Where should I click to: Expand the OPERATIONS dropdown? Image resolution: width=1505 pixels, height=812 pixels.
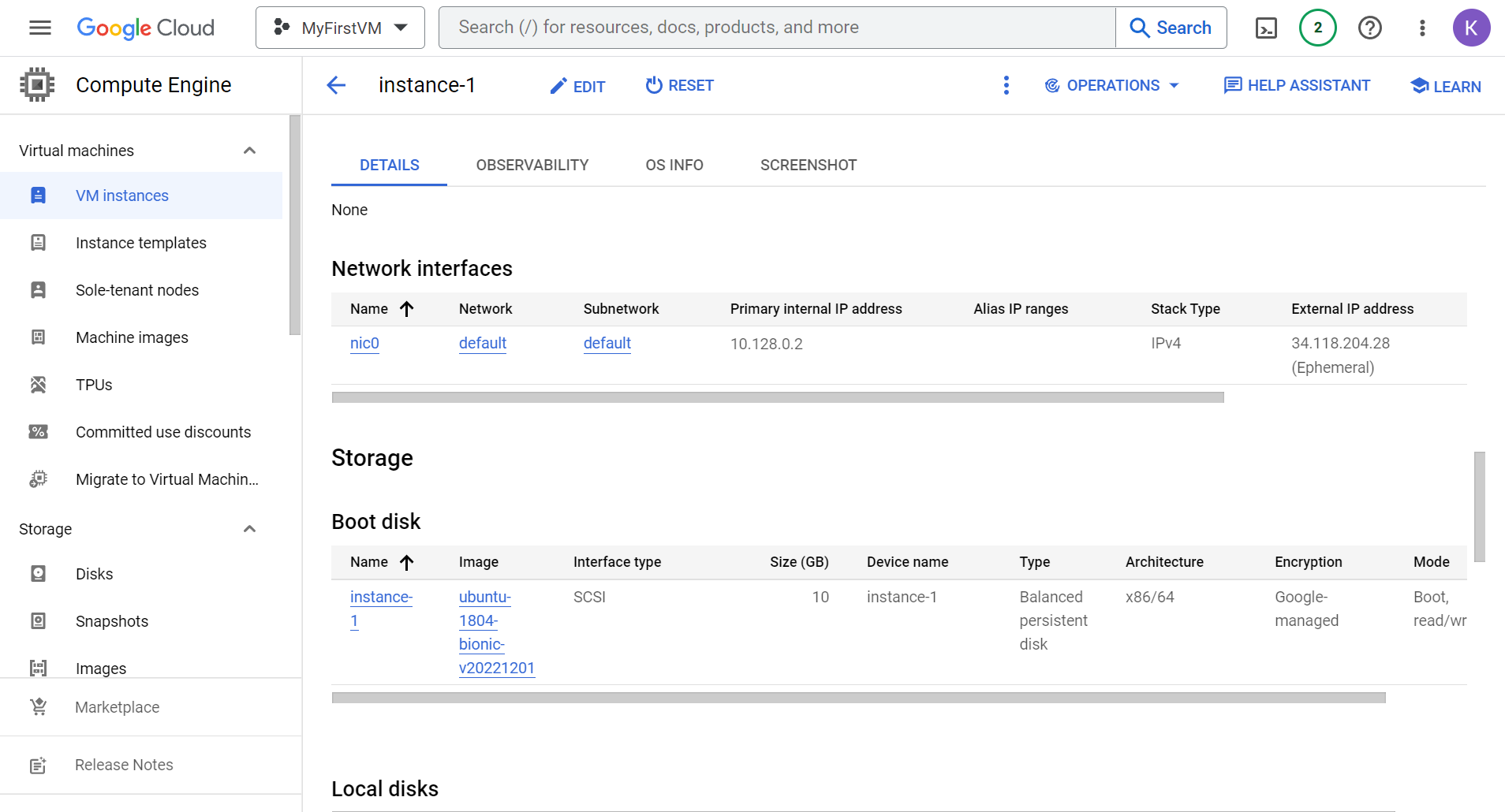click(x=1111, y=85)
